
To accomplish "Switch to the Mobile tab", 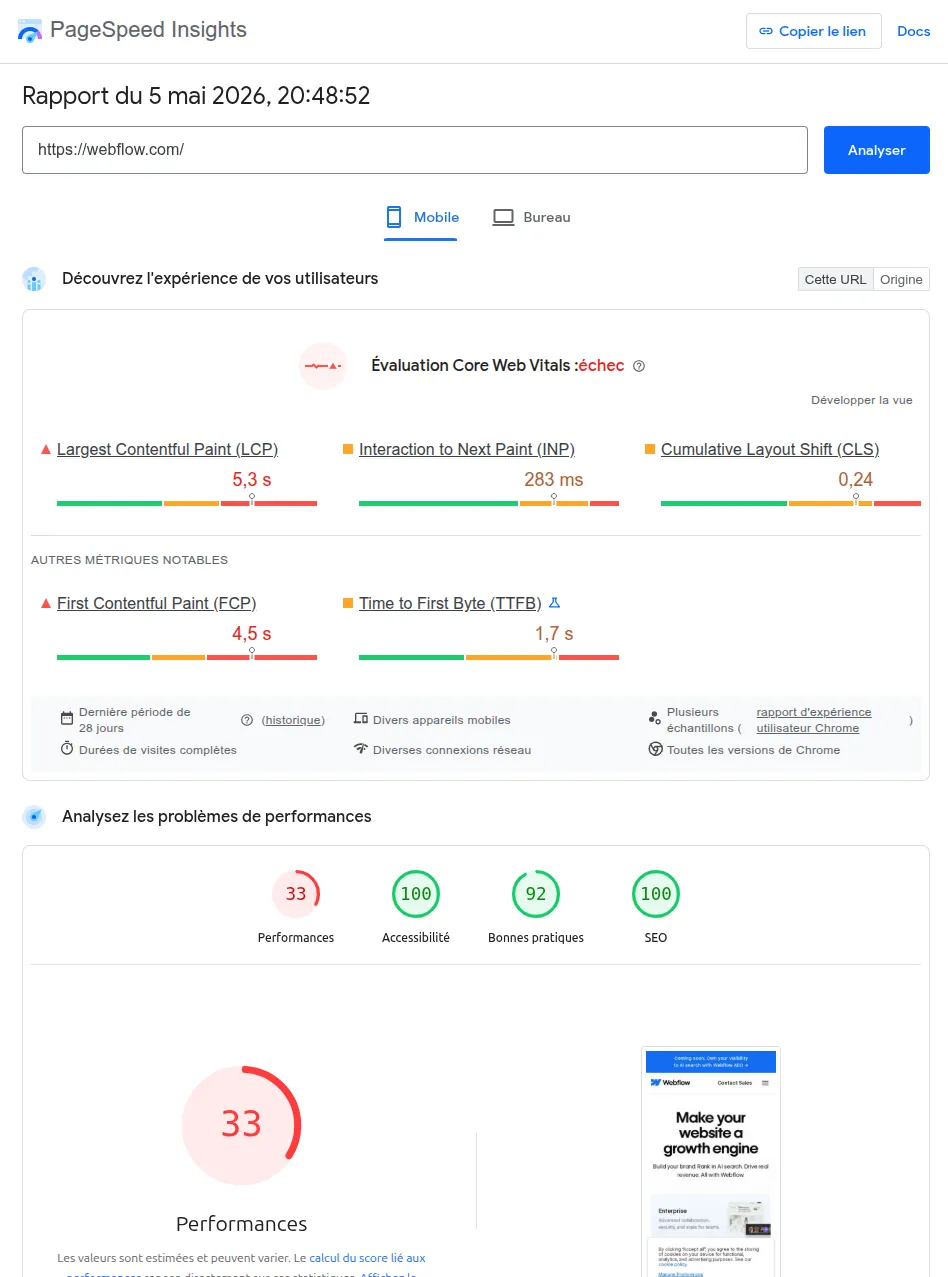I will [421, 217].
